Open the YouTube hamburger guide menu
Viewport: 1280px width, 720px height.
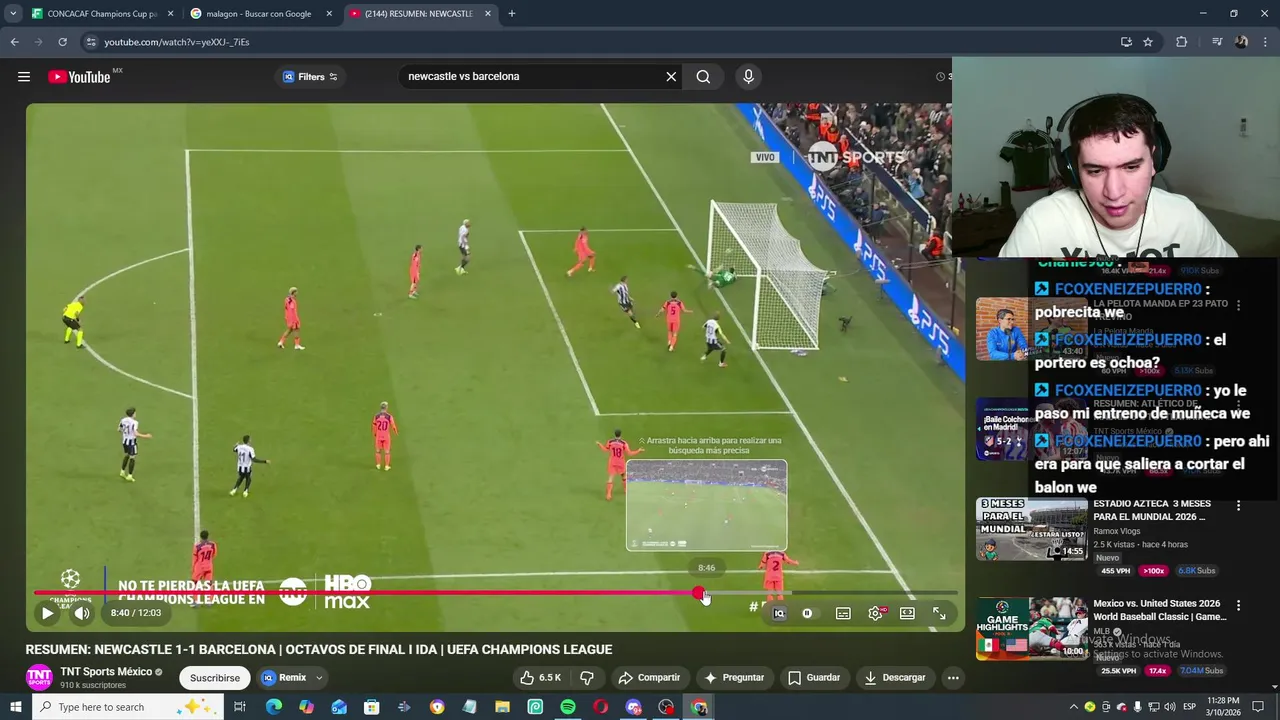tap(24, 77)
